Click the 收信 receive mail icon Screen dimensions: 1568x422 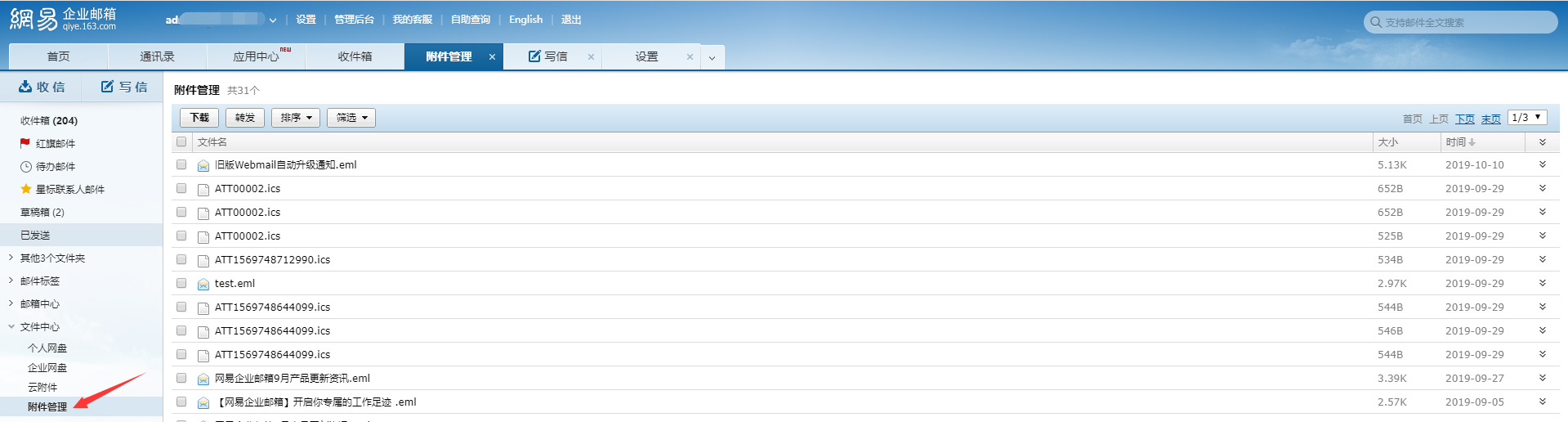pos(25,87)
